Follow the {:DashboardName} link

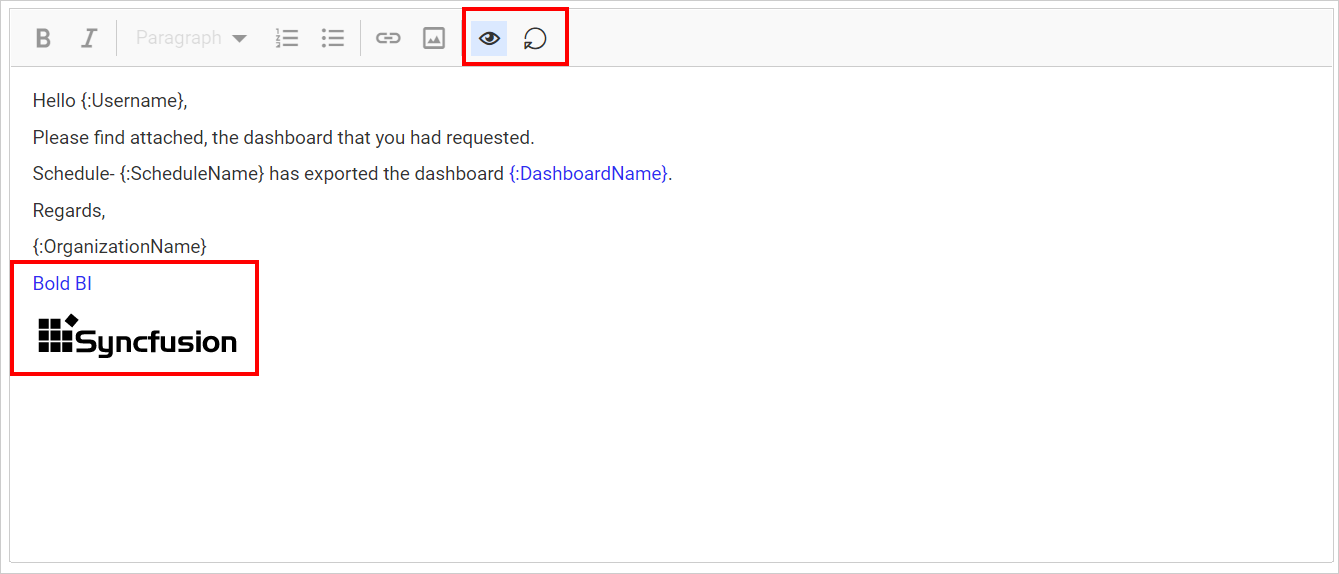pos(588,173)
